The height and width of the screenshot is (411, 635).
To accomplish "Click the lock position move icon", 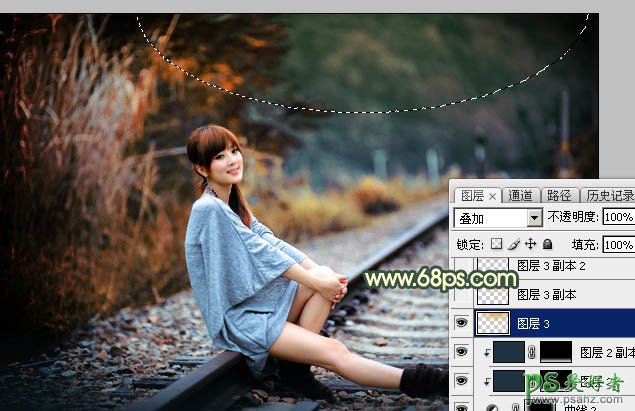I will coord(531,244).
